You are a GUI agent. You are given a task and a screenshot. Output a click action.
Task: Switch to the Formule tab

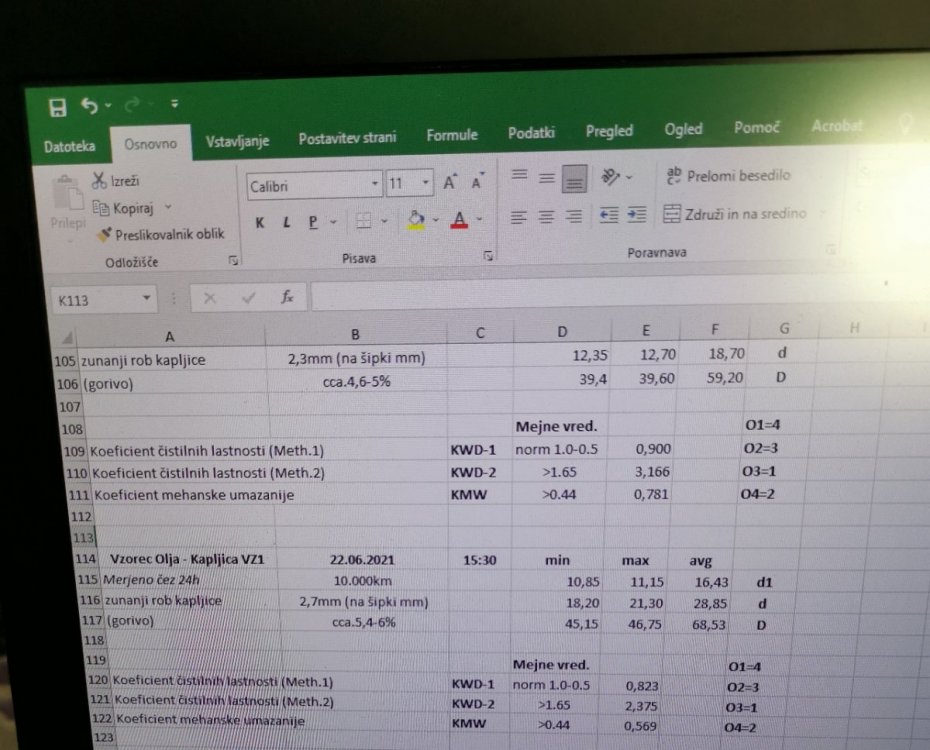451,135
